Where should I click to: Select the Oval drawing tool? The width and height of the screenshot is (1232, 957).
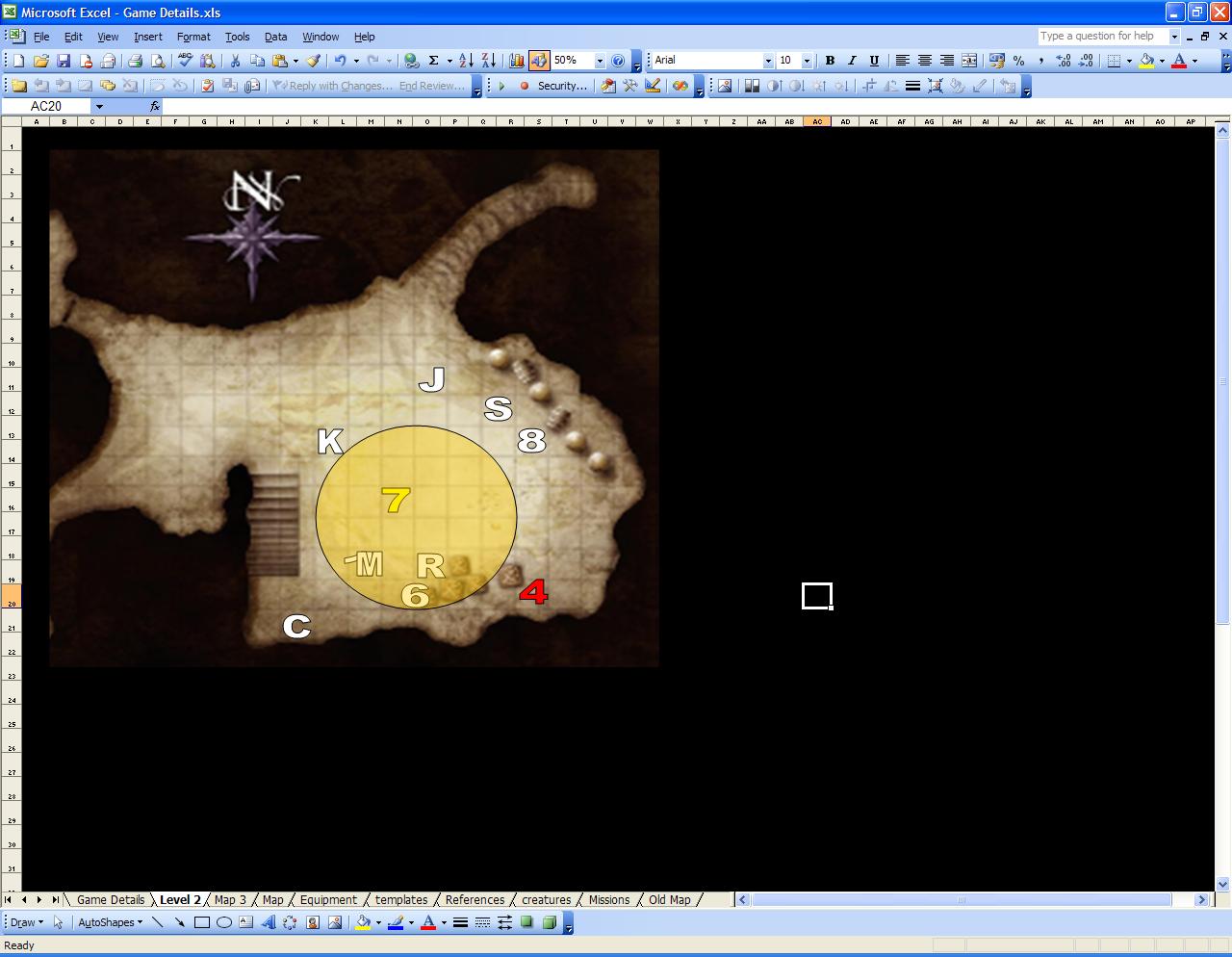point(224,922)
